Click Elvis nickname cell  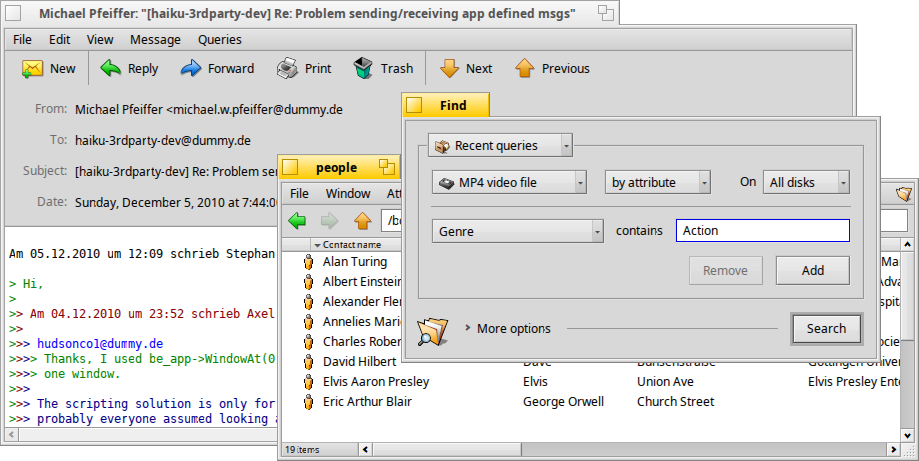pyautogui.click(x=535, y=382)
